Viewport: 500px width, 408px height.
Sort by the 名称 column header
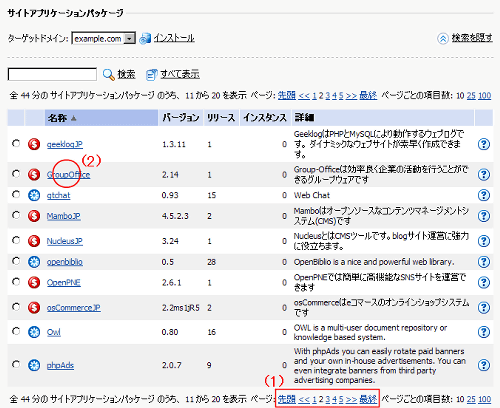click(101, 118)
